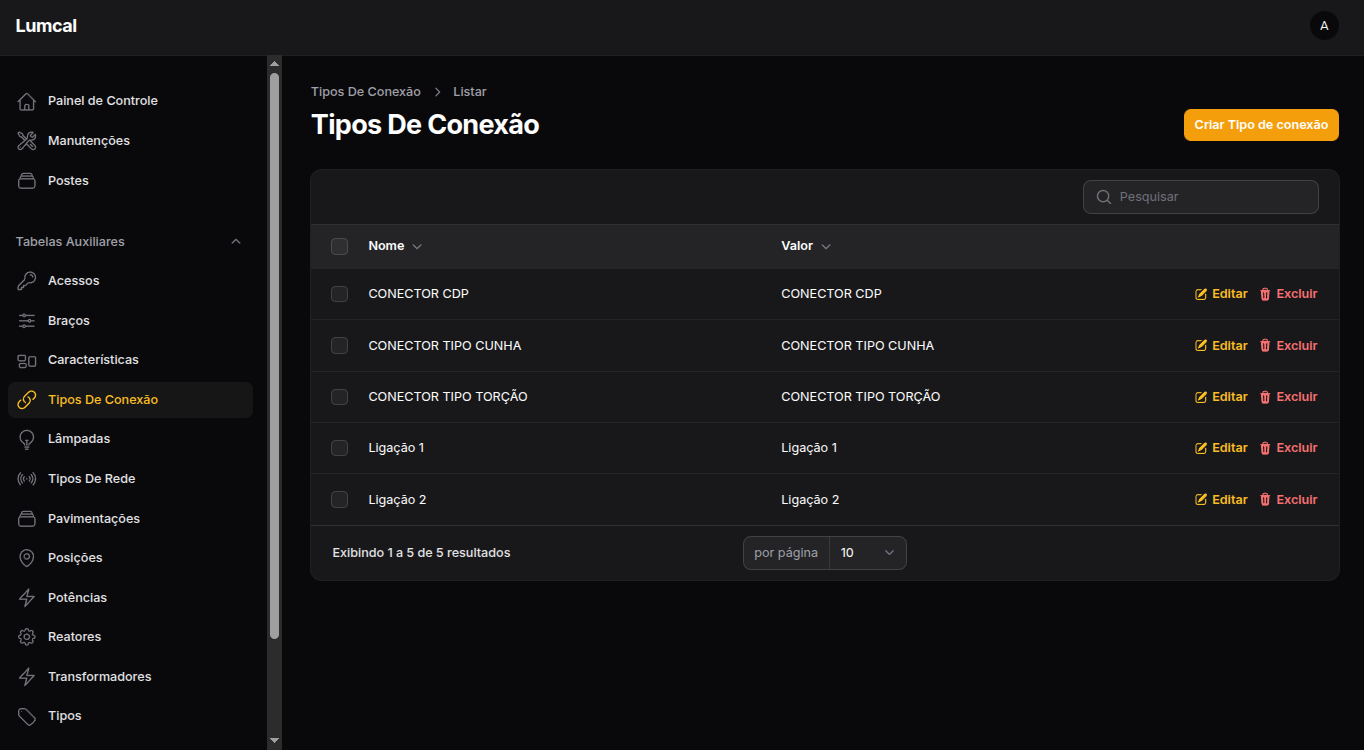Click the house icon for Painel de Controle
1364x750 pixels.
(x=27, y=101)
